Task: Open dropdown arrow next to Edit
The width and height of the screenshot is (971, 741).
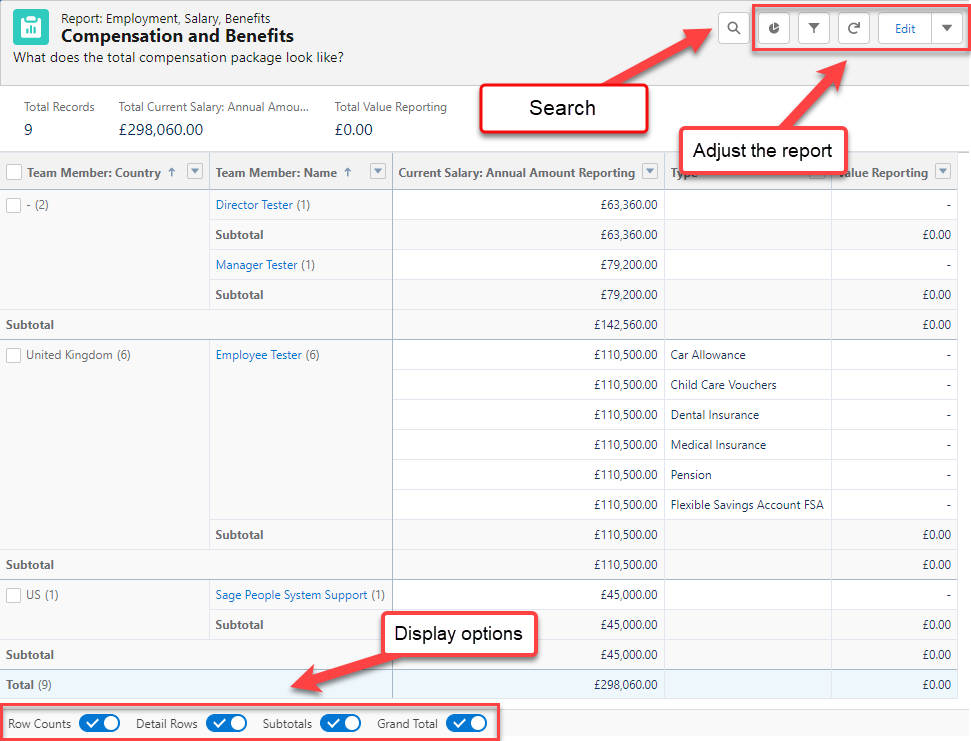Action: click(x=946, y=28)
